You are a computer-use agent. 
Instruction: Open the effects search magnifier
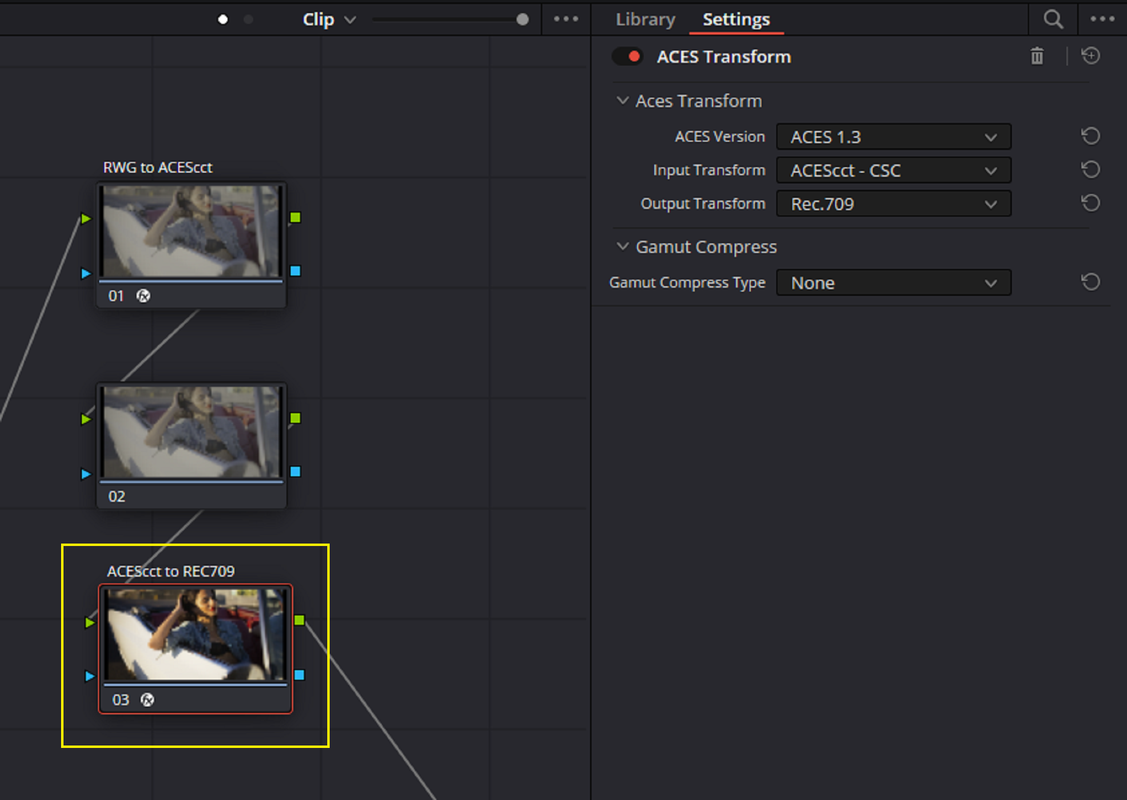[1053, 19]
